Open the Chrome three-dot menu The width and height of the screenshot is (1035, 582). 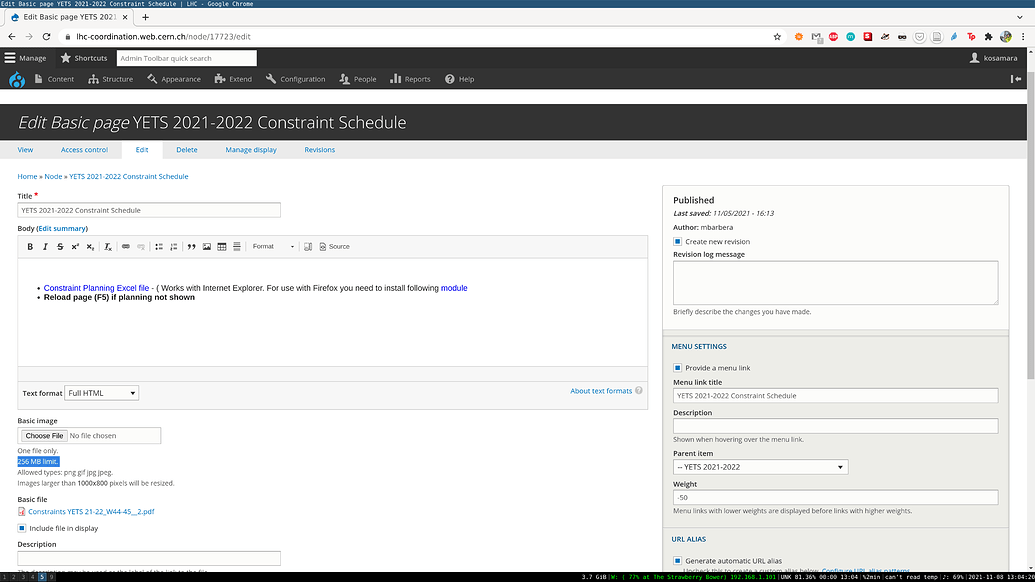click(1023, 37)
